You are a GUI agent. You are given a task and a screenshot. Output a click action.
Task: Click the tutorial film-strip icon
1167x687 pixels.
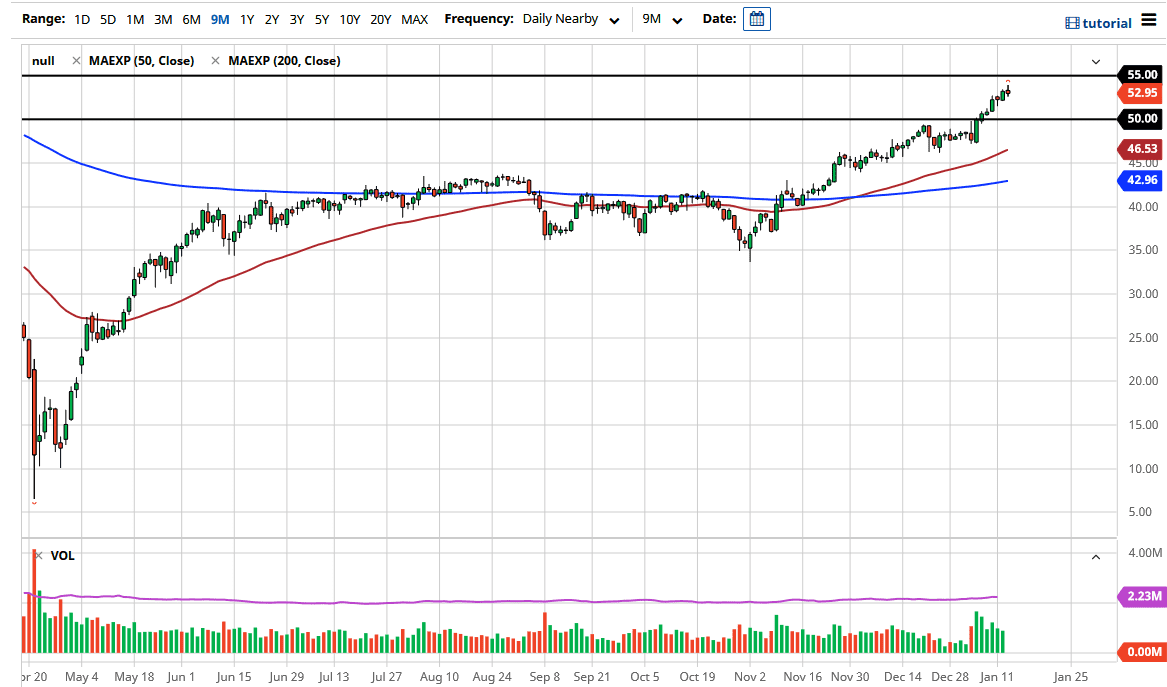coord(1073,22)
